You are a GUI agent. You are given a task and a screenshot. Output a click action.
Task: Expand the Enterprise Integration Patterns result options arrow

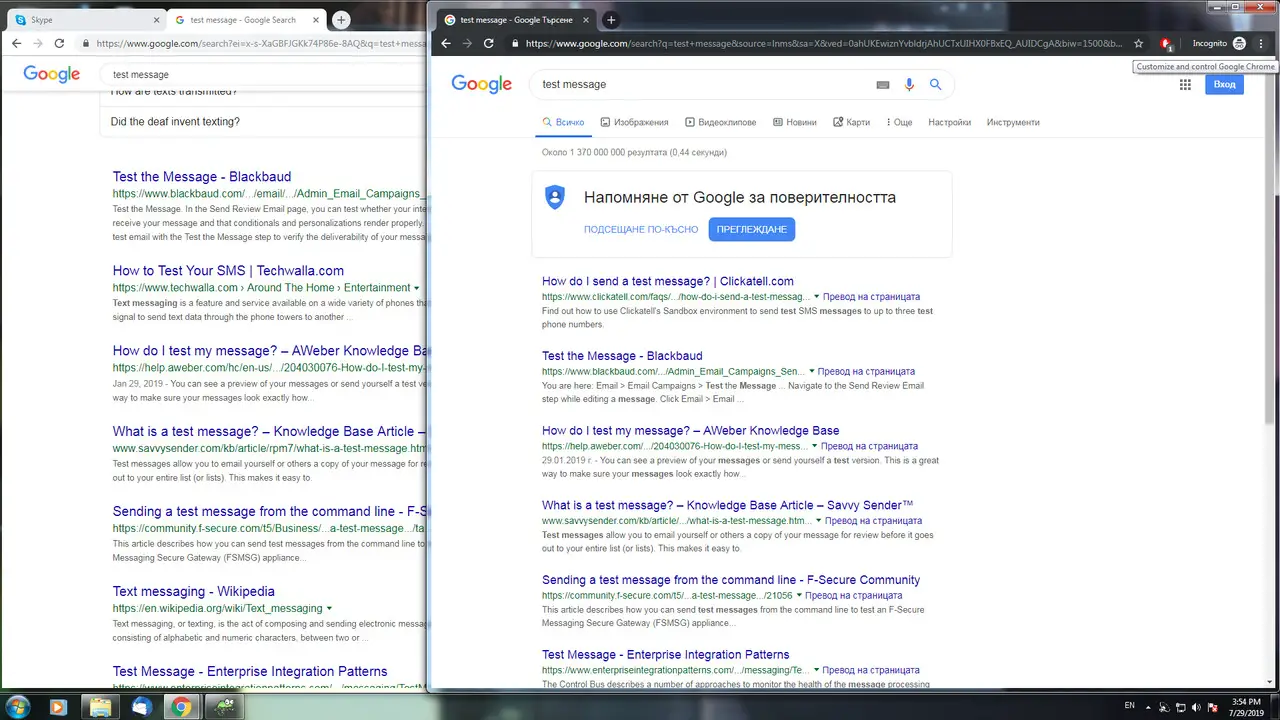816,670
